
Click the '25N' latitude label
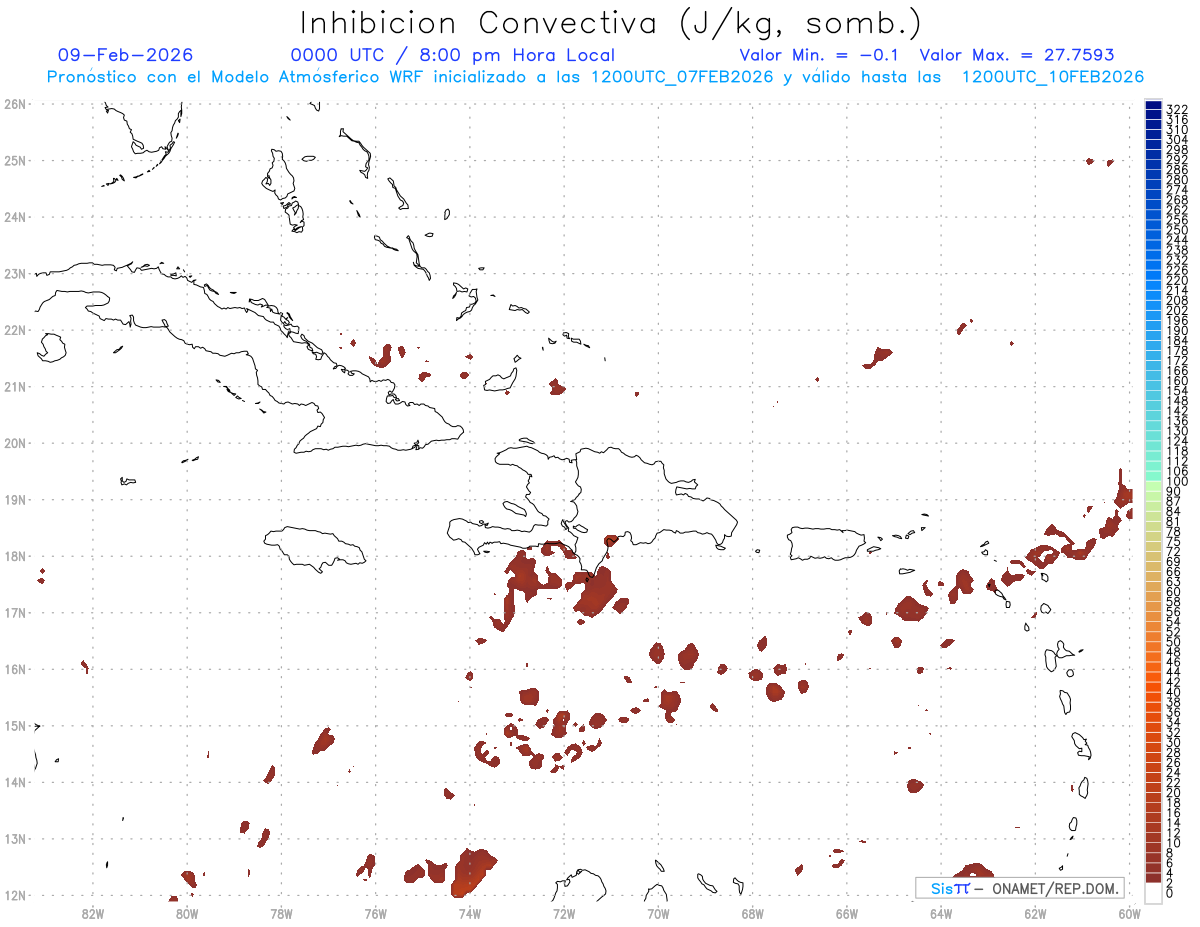coord(14,160)
